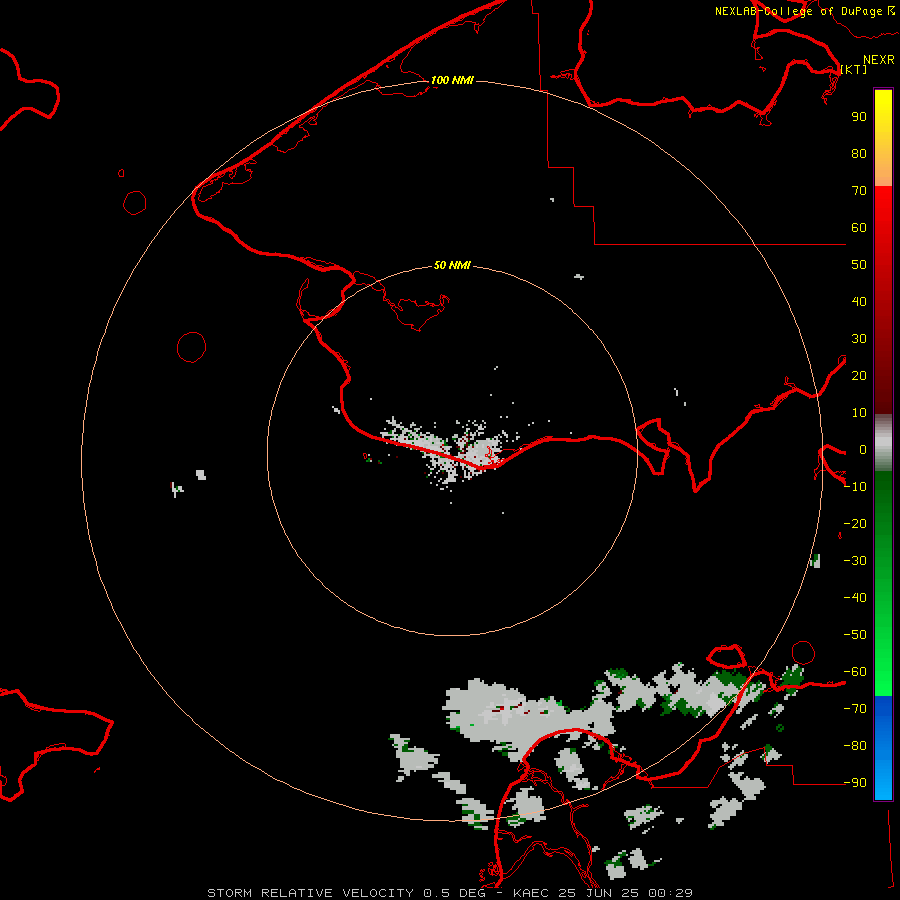Click the 90 value on velocity scale
This screenshot has width=900, height=900.
(859, 117)
